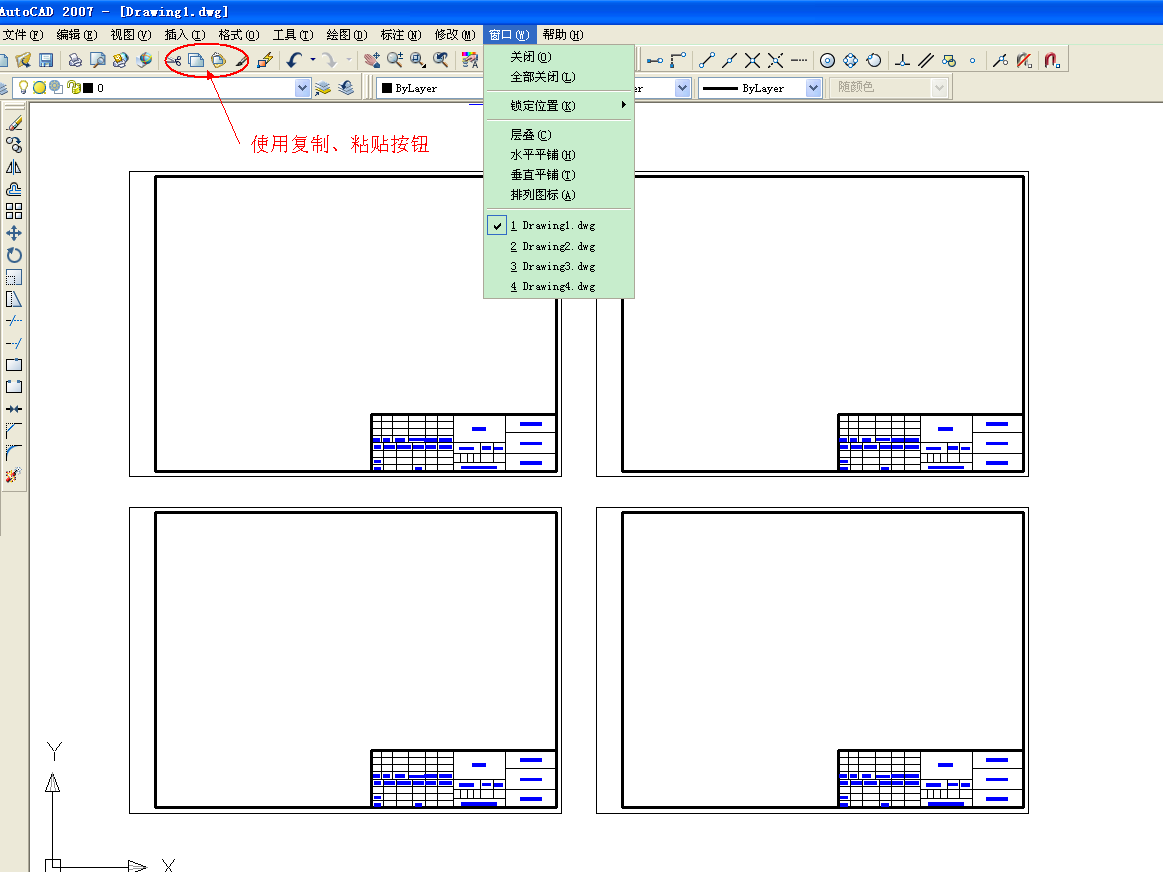Select the Mirror tool
The image size is (1163, 872).
click(14, 167)
